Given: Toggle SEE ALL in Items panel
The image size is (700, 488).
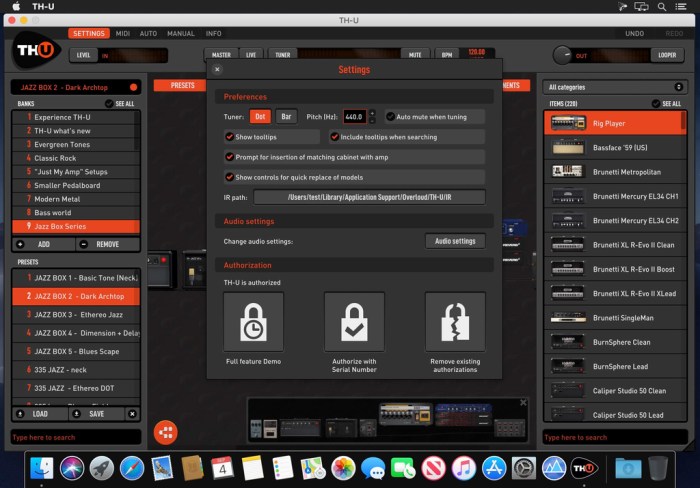Looking at the screenshot, I should pyautogui.click(x=656, y=104).
